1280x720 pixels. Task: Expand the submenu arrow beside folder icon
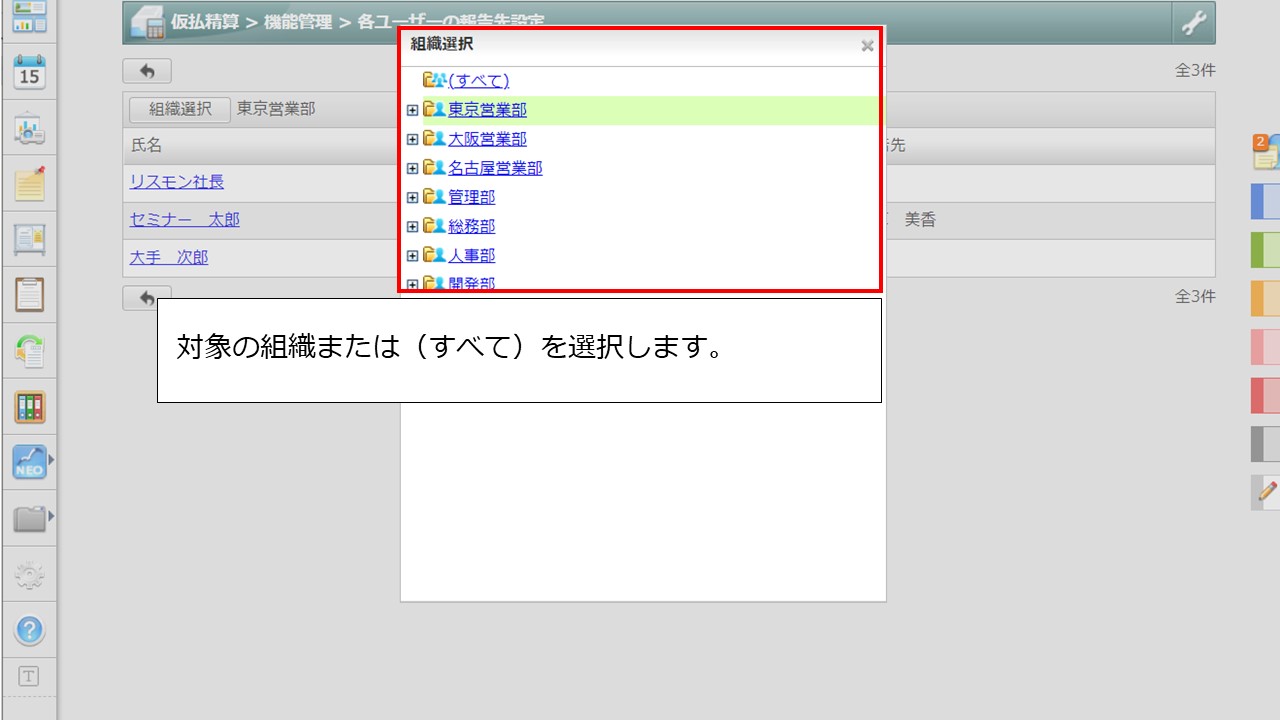[x=51, y=516]
